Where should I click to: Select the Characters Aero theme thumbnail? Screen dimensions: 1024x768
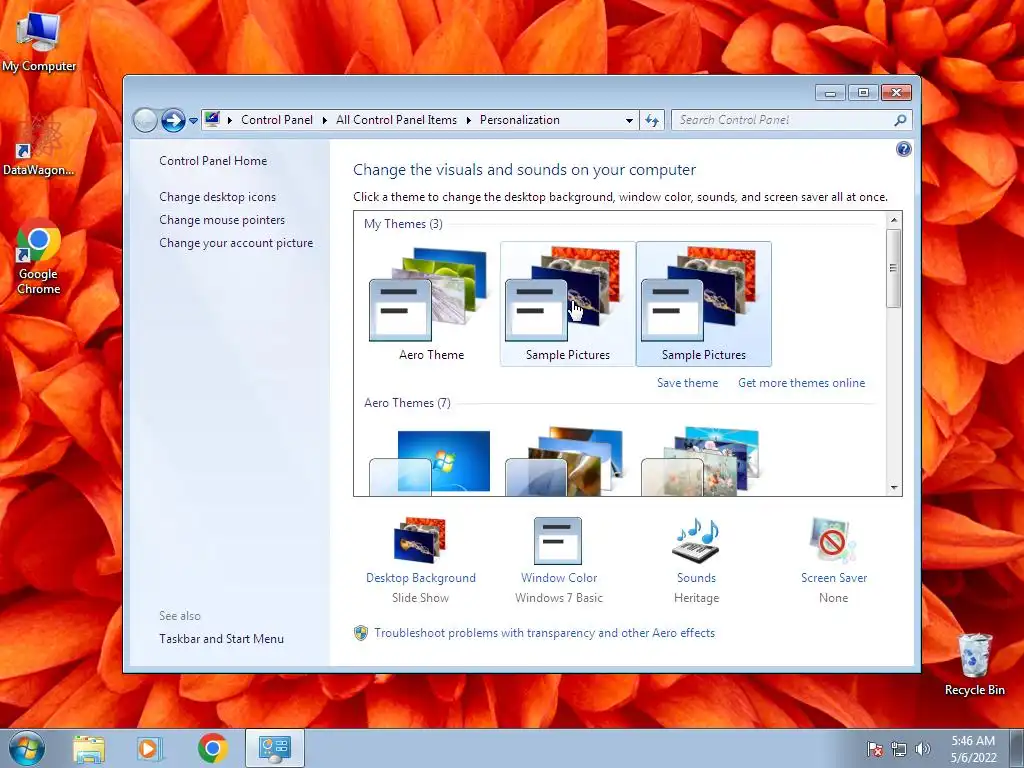pyautogui.click(x=703, y=461)
